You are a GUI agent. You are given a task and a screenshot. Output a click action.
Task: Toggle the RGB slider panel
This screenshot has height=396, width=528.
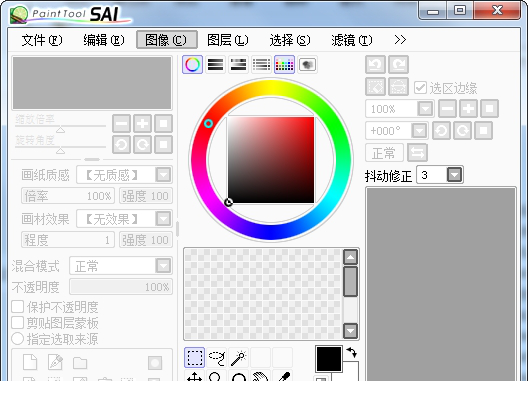click(x=216, y=64)
